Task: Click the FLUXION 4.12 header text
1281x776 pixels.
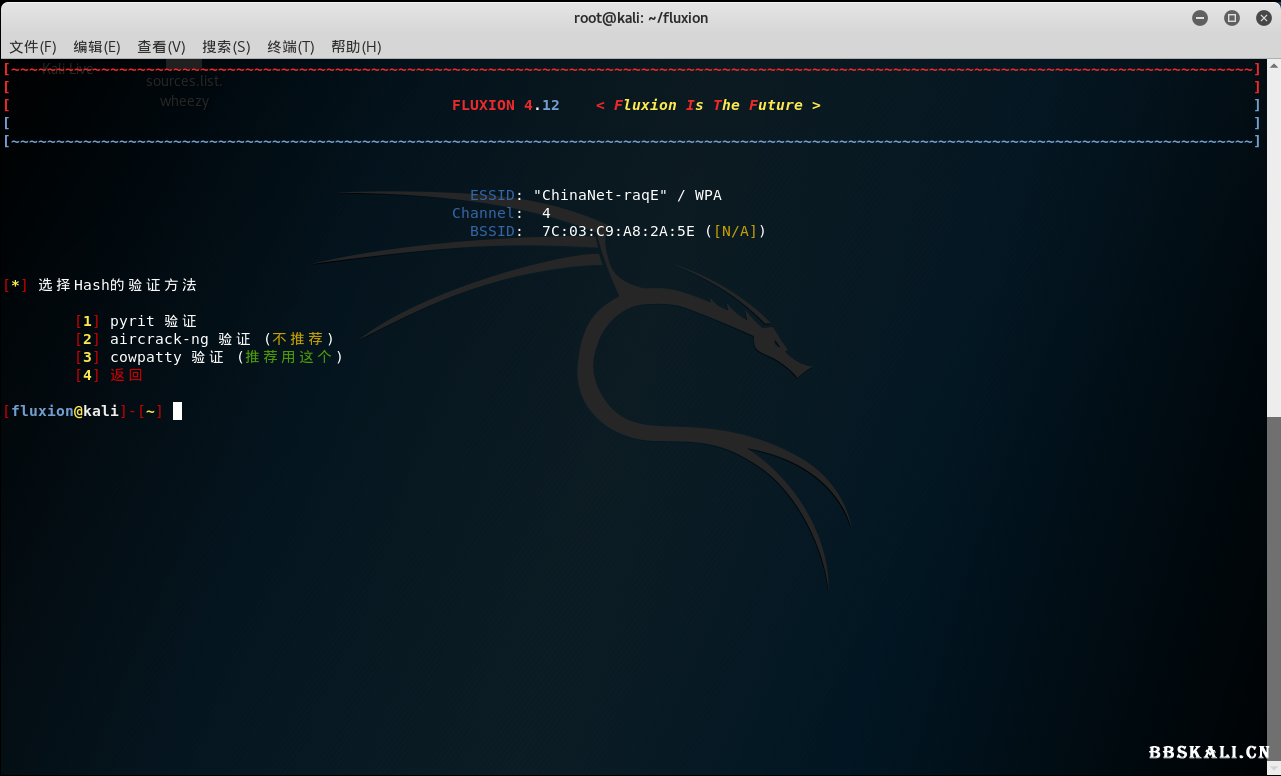Action: click(x=506, y=105)
